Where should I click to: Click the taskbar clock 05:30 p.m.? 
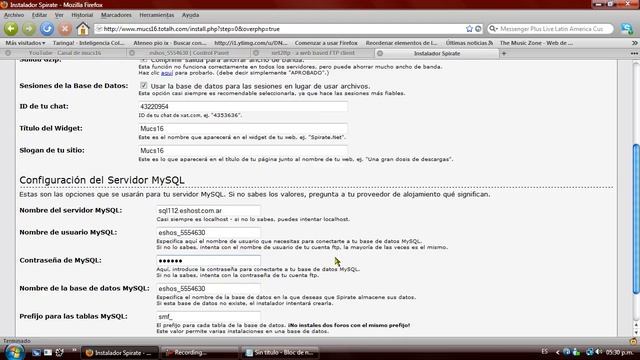(x=620, y=352)
